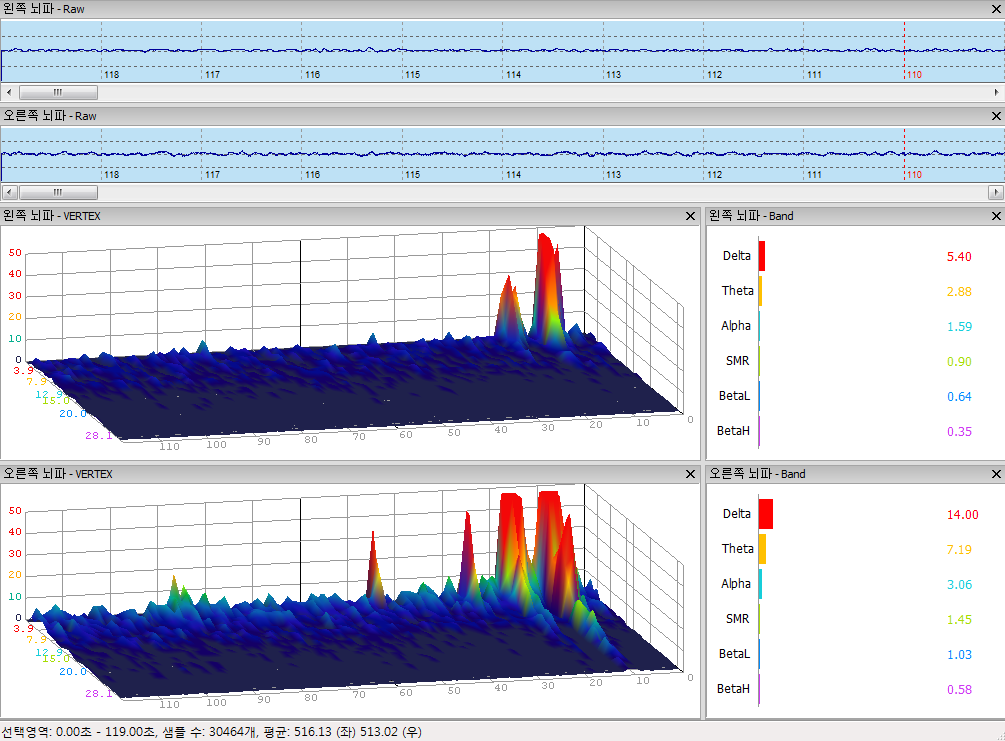Close the 왼쪽 뇌파 VERTEX panel
Image resolution: width=1005 pixels, height=741 pixels.
pyautogui.click(x=690, y=215)
